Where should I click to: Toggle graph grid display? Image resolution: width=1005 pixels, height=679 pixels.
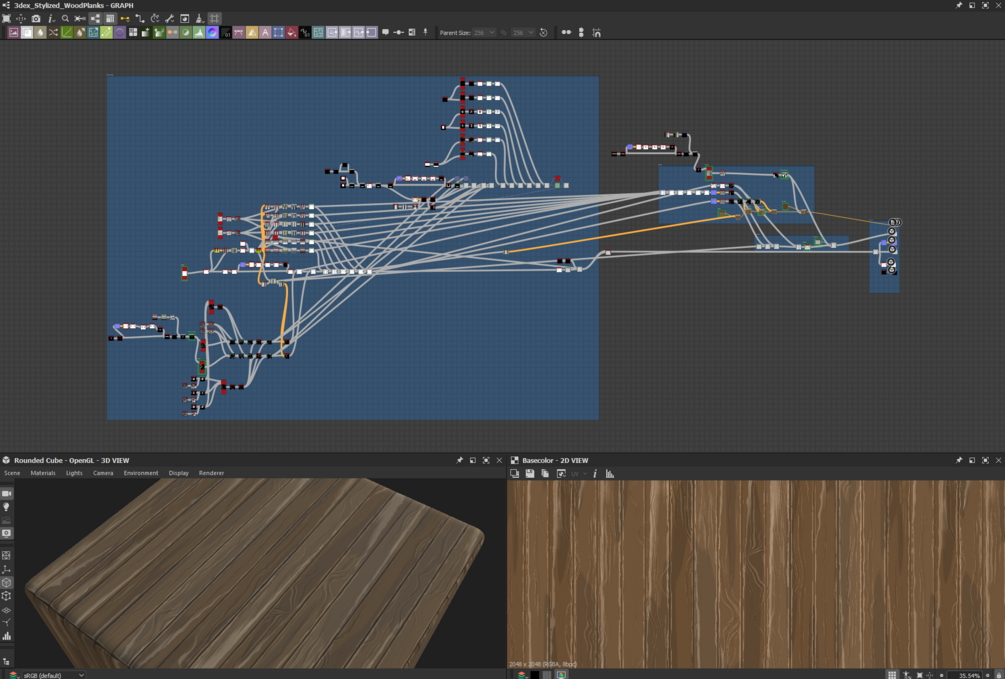[215, 19]
